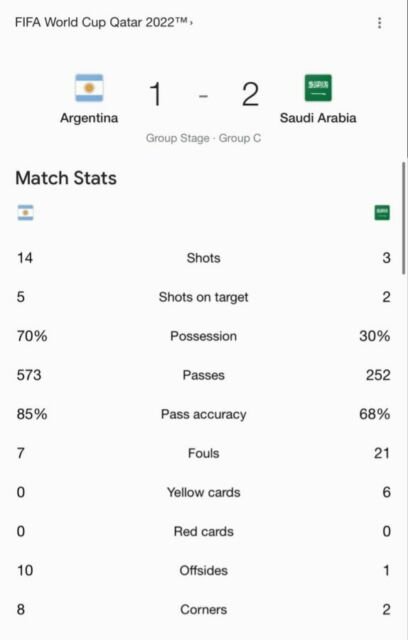Select the Corners statistic row

(204, 609)
